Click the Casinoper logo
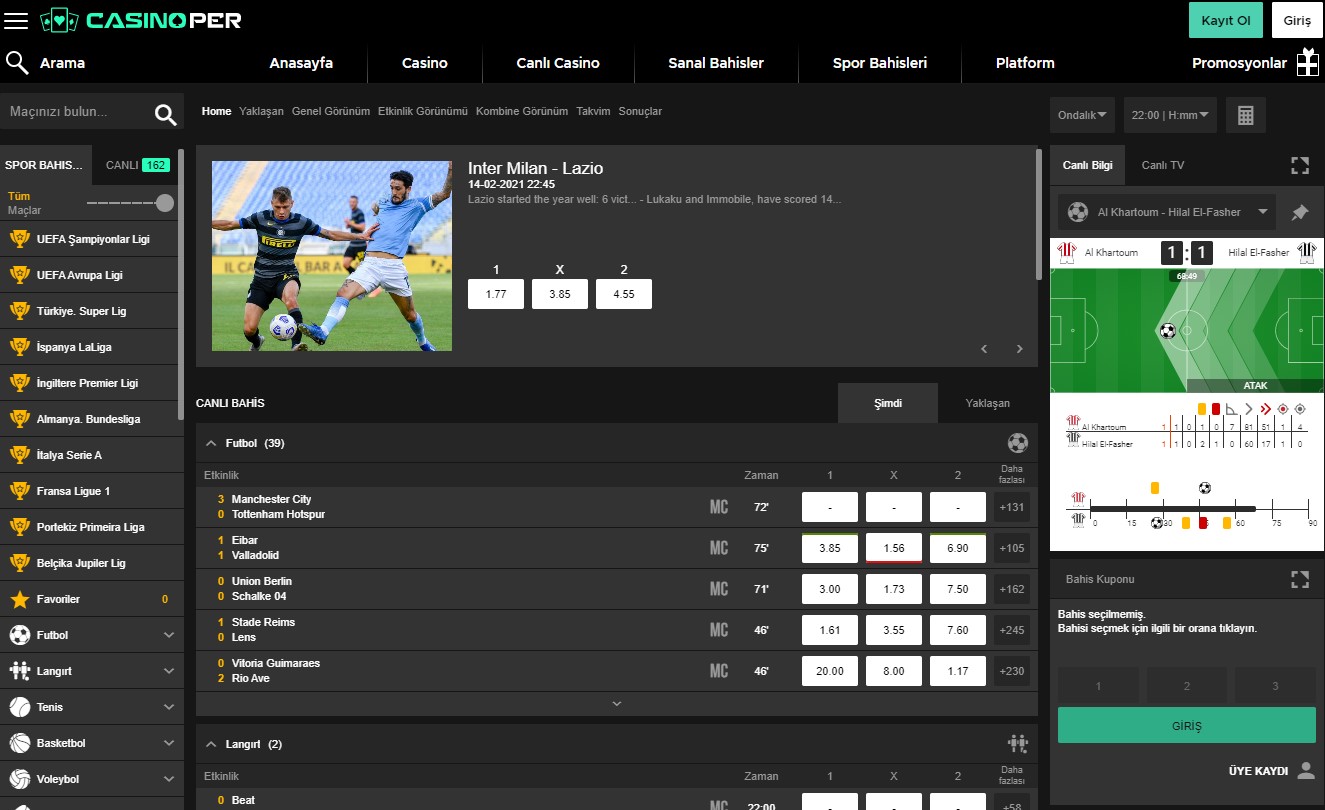Screen dimensions: 1325x810 click(x=140, y=20)
